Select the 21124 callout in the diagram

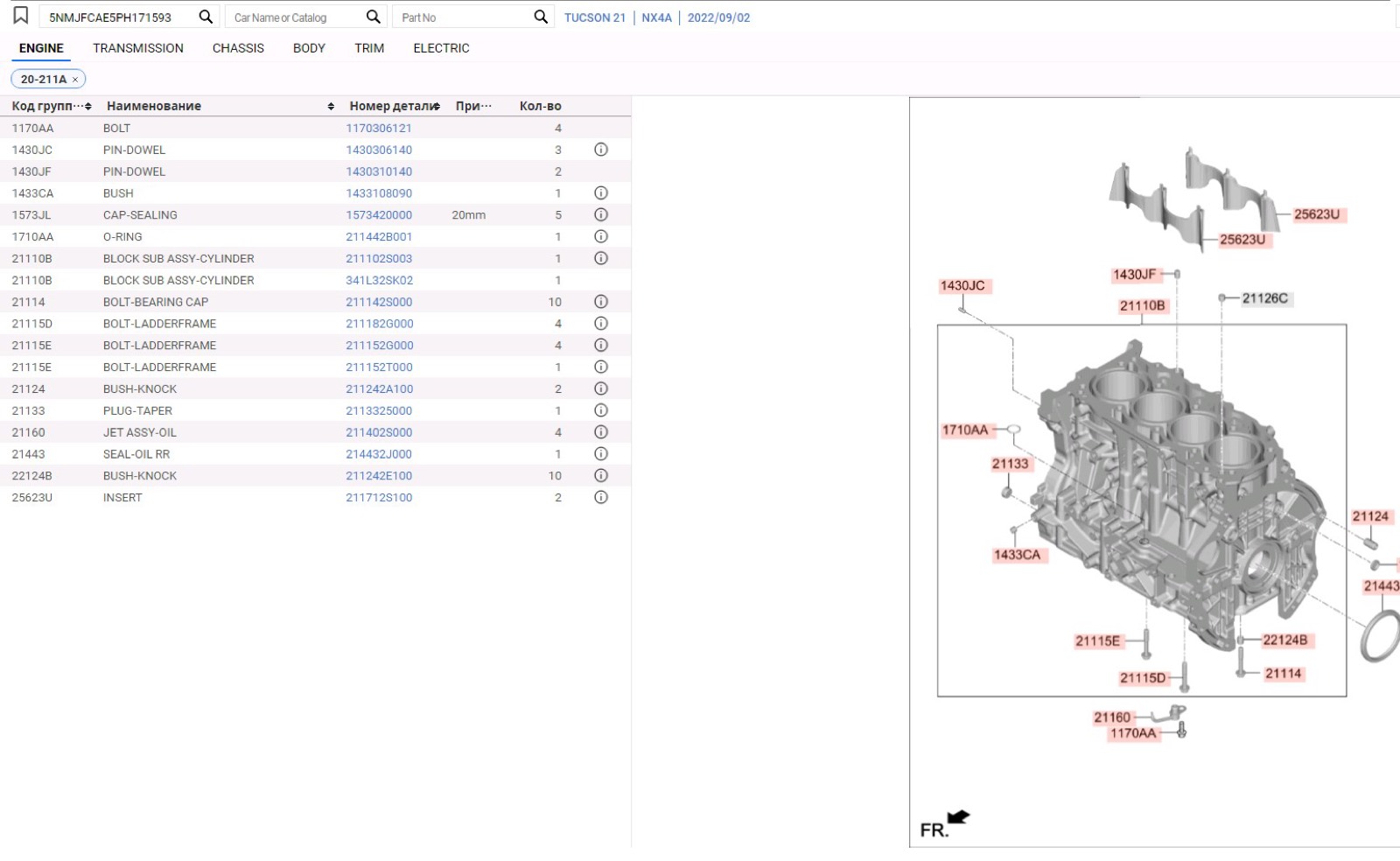point(1370,516)
